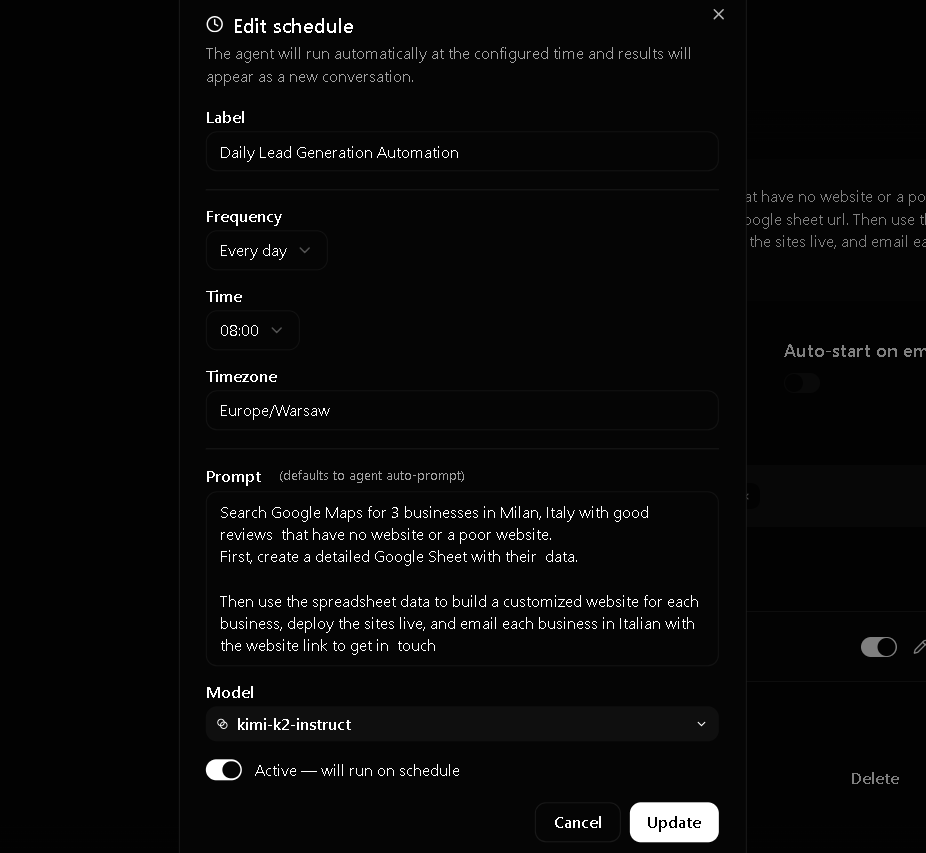Click the Active will run on schedule label

(x=357, y=770)
